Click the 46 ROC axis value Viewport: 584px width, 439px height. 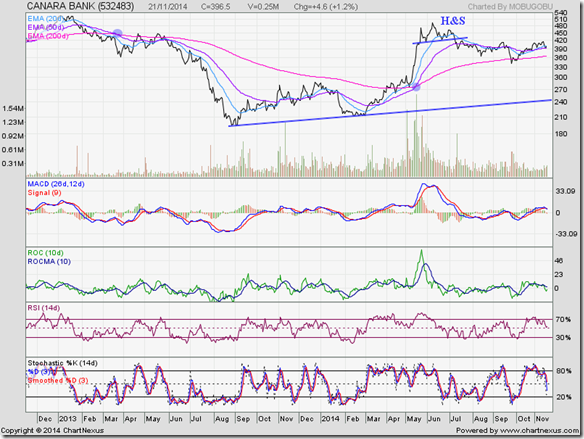tap(559, 261)
